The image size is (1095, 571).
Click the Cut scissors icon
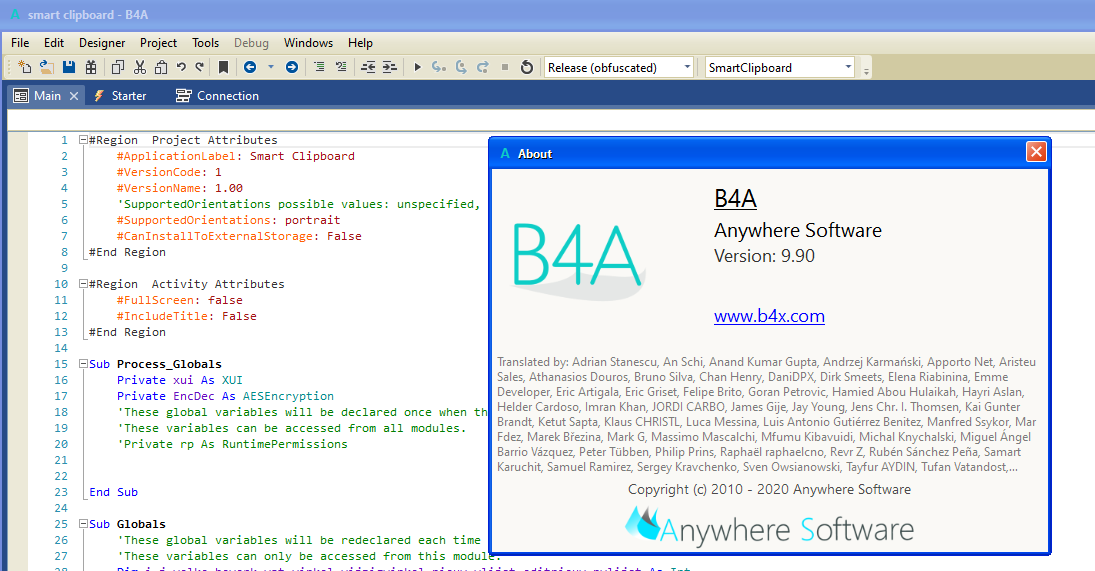click(140, 67)
